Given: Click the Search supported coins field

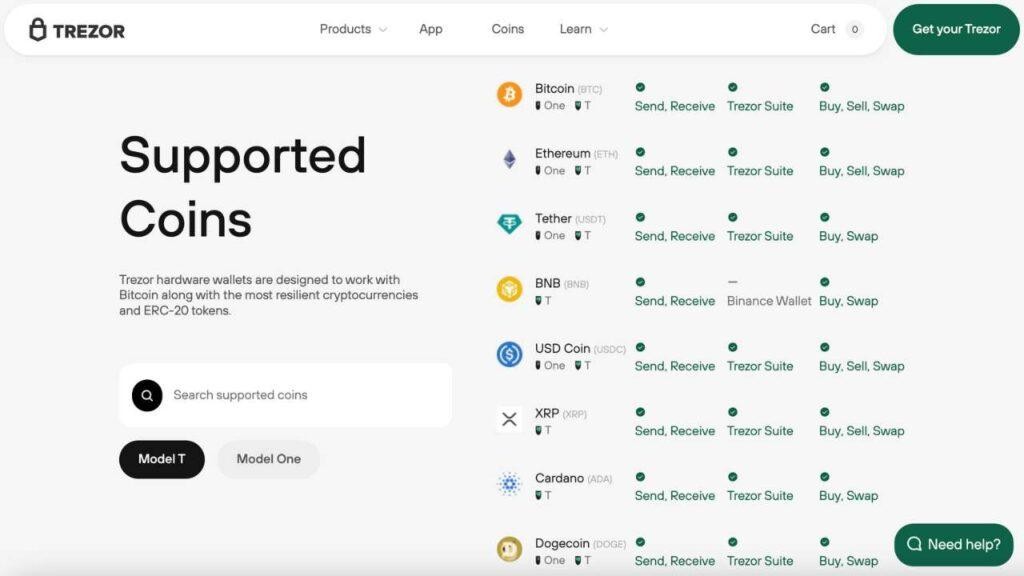Looking at the screenshot, I should 285,395.
